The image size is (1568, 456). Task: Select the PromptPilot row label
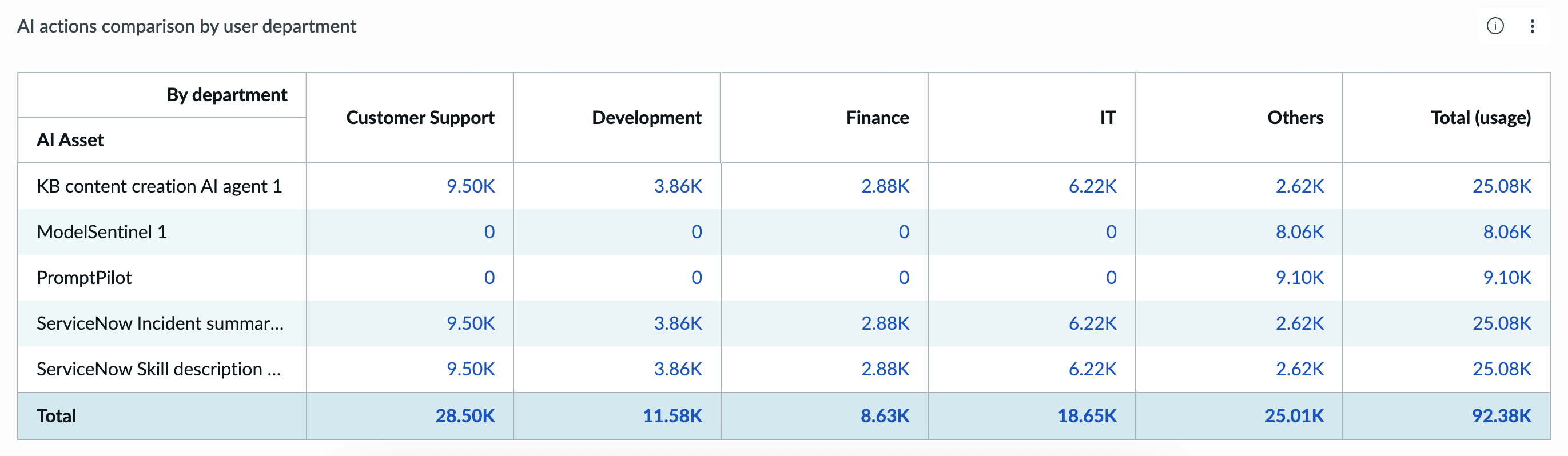[84, 277]
